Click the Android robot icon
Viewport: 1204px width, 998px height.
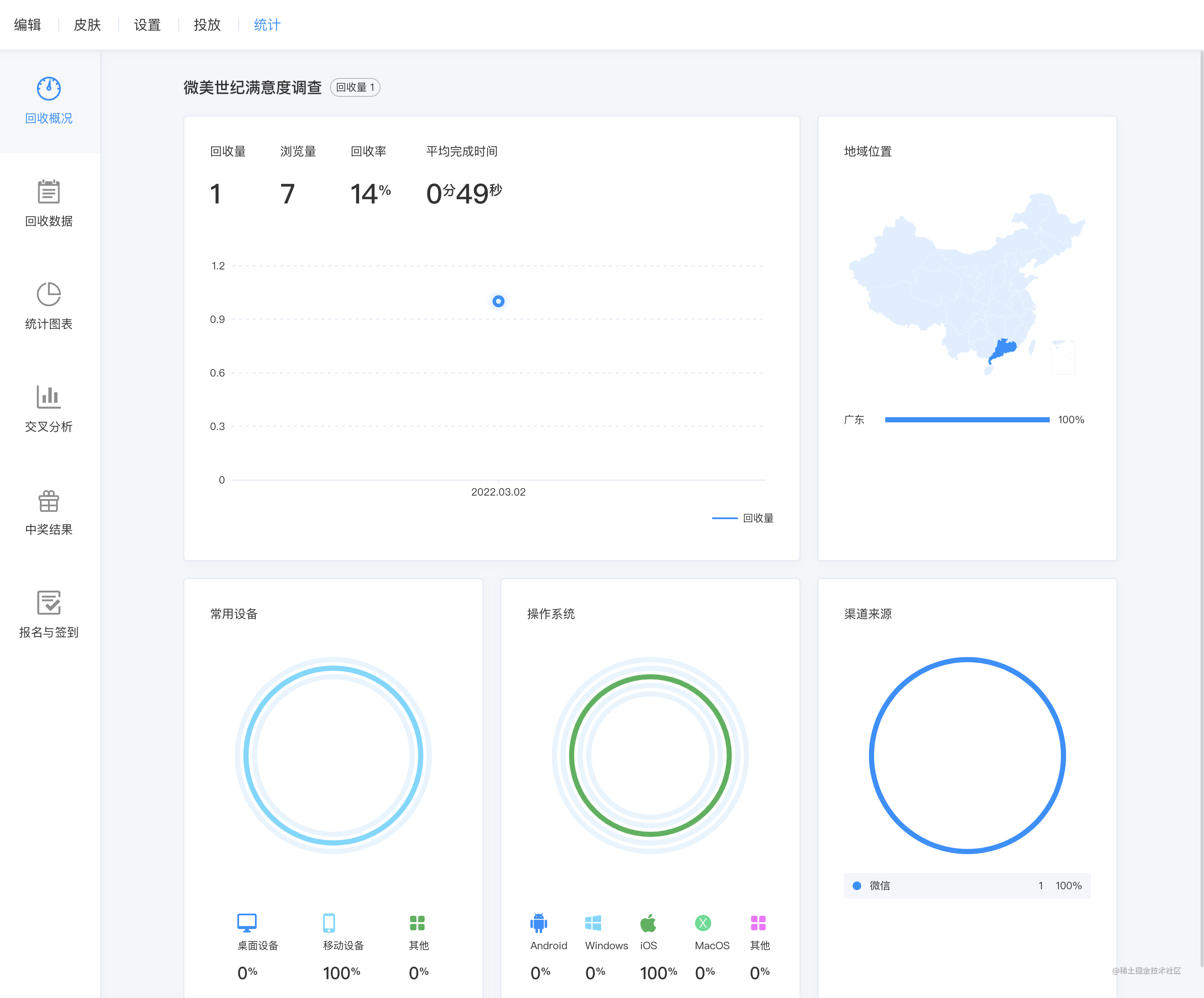(539, 922)
